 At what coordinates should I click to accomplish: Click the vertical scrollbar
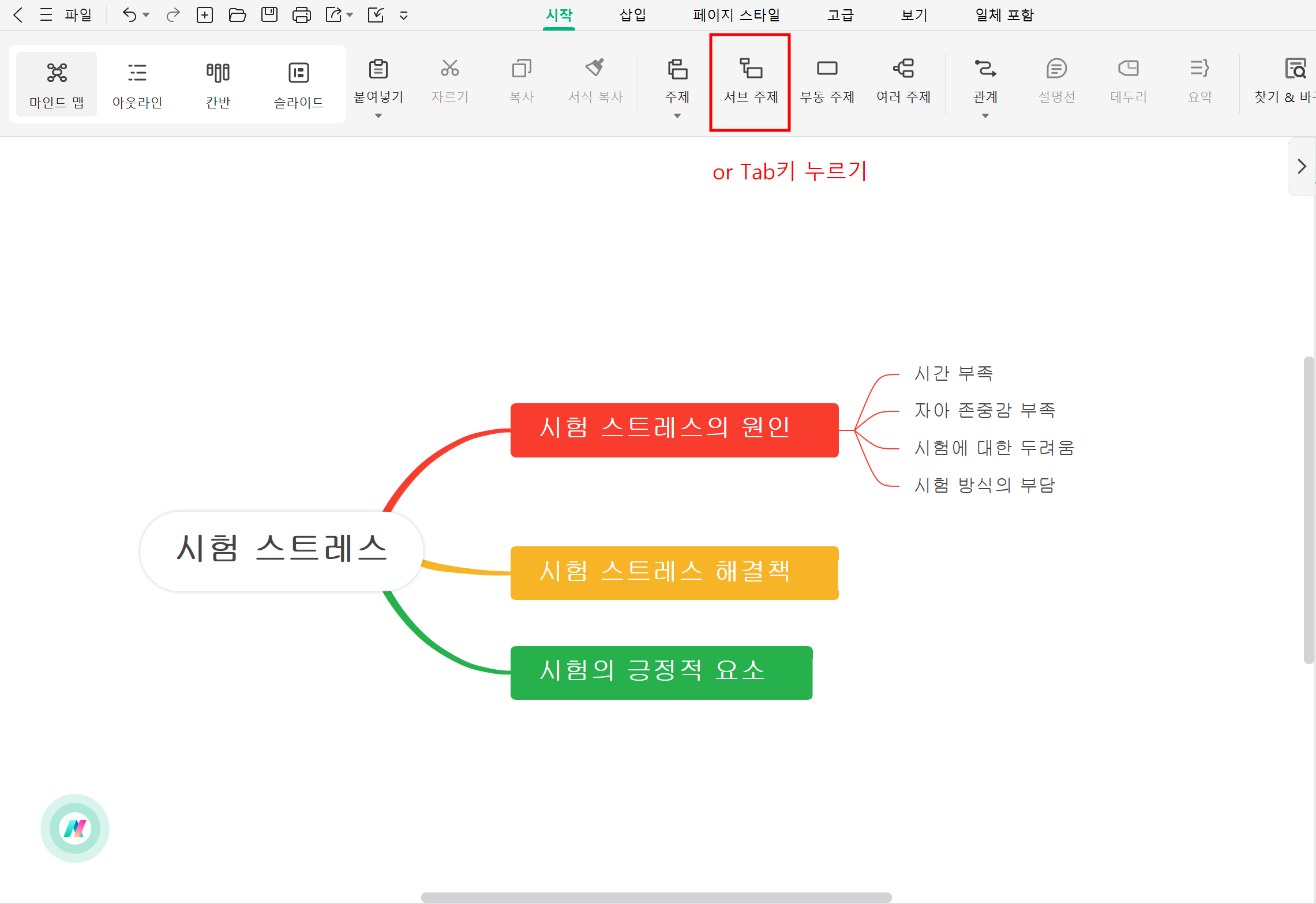click(1308, 511)
